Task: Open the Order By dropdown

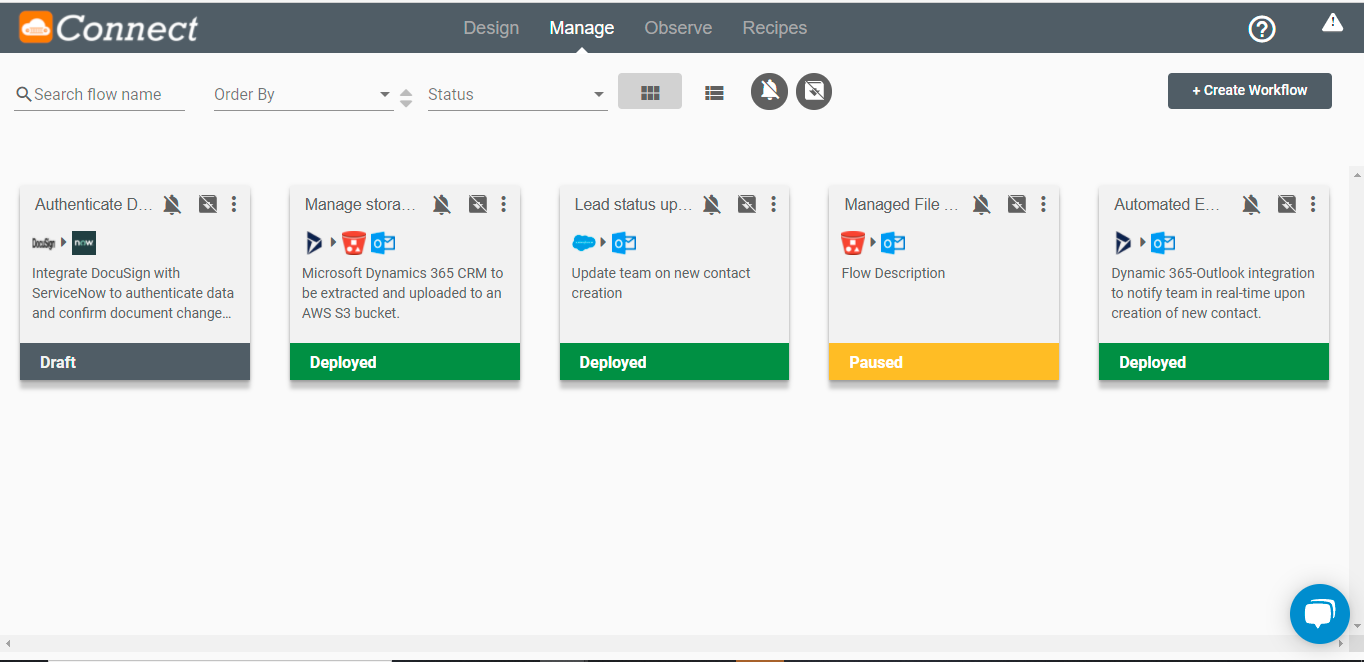Action: click(300, 94)
